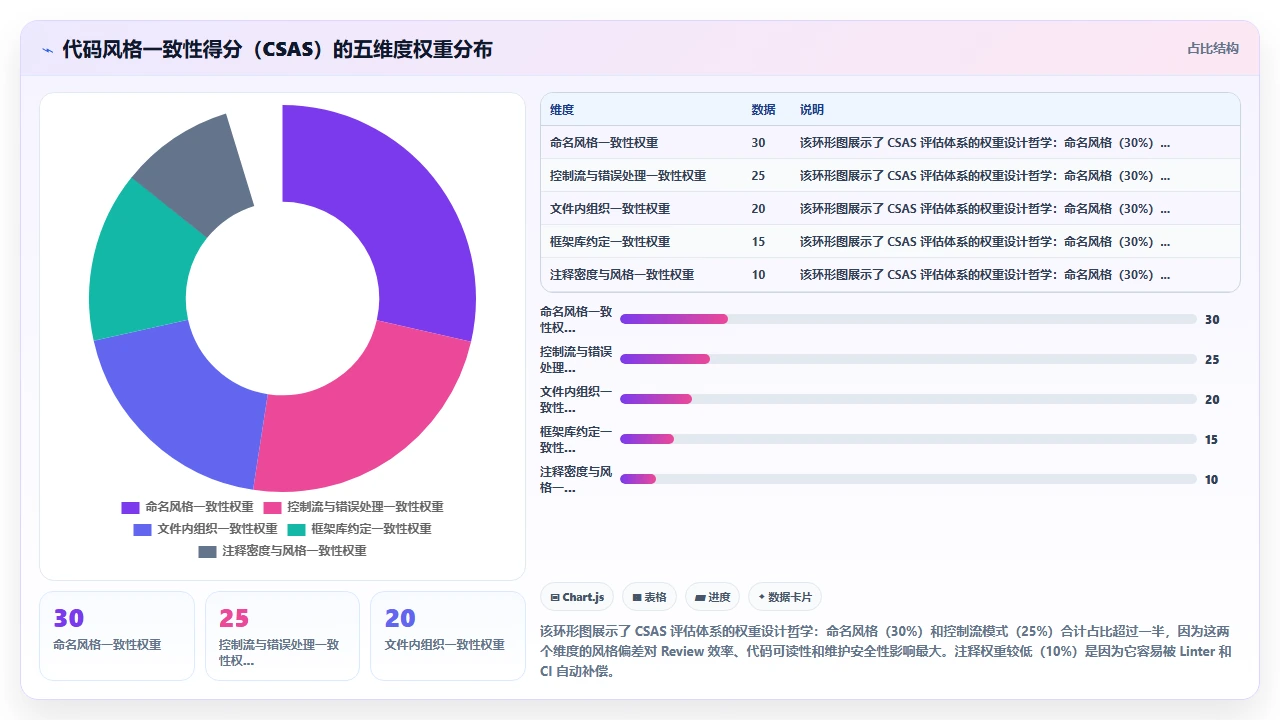Screen dimensions: 1280x720
Task: Click progress value 15 at bar end
Action: (x=1212, y=440)
